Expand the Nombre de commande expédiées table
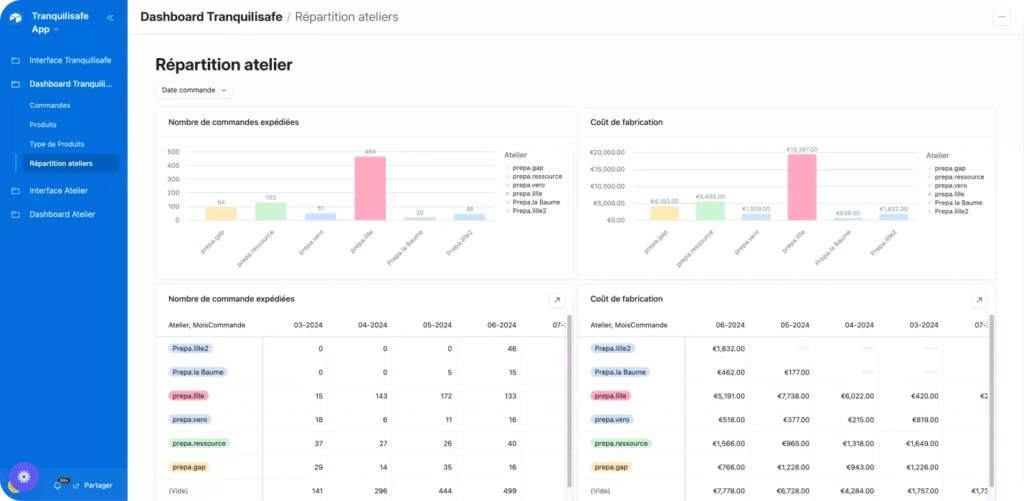 556,300
